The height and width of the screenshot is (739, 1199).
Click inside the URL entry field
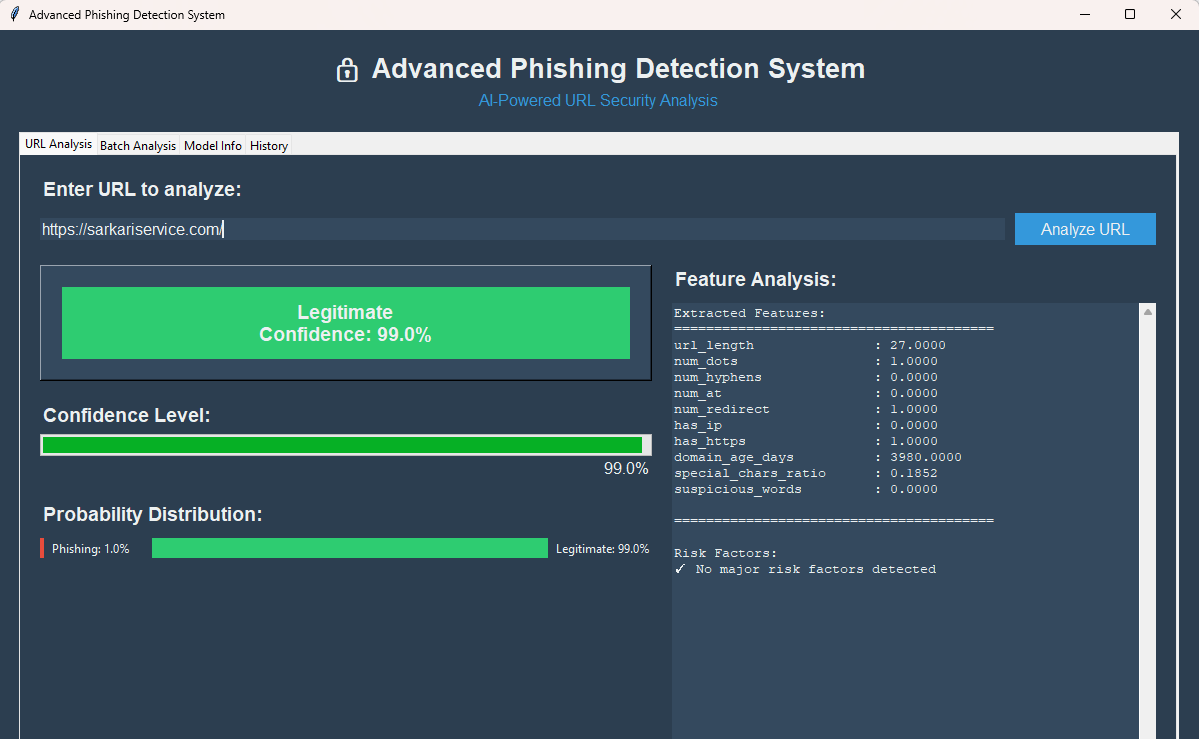pos(520,230)
